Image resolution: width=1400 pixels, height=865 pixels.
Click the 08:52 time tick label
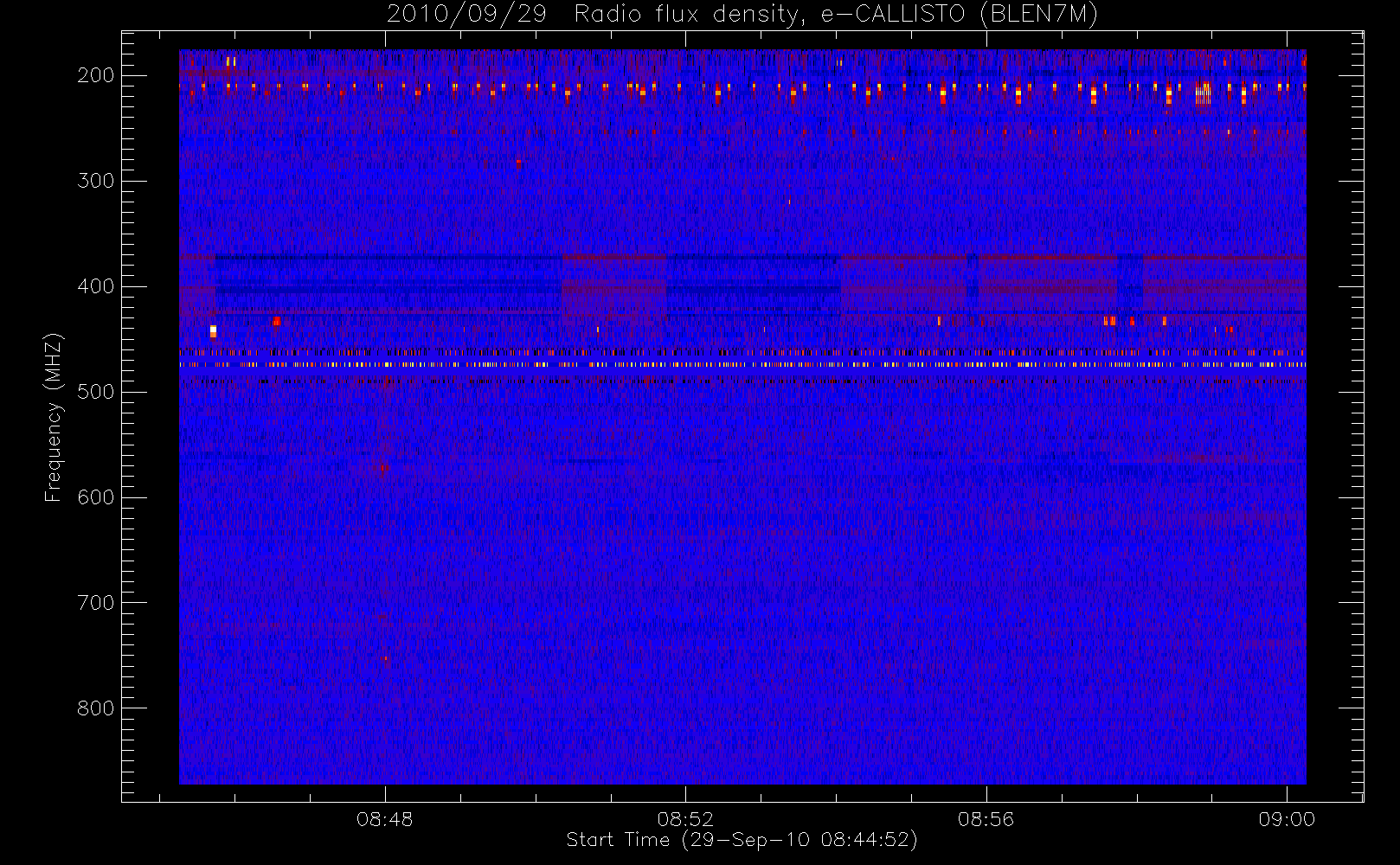tap(685, 819)
